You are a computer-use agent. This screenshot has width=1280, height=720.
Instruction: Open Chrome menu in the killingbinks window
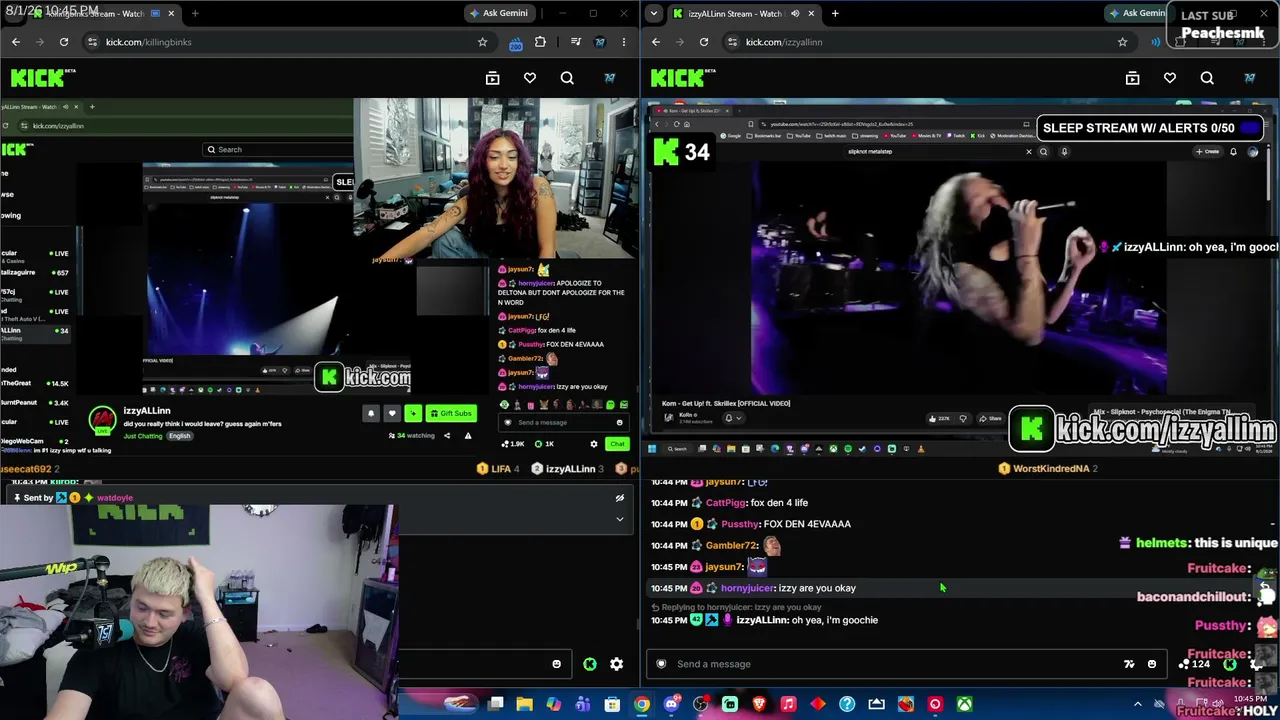[624, 42]
